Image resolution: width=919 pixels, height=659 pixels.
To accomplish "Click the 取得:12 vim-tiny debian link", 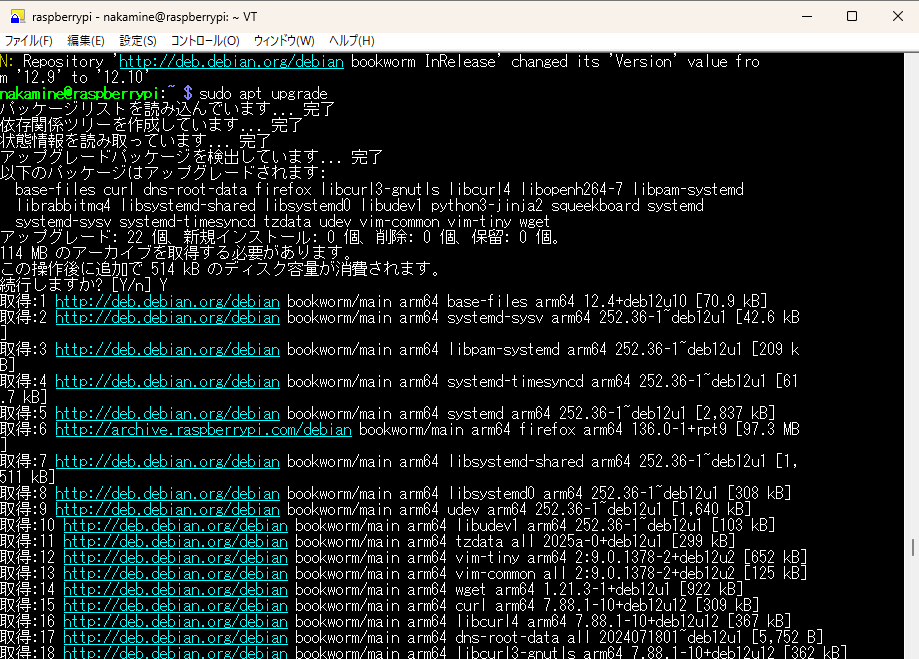I will click(x=175, y=558).
